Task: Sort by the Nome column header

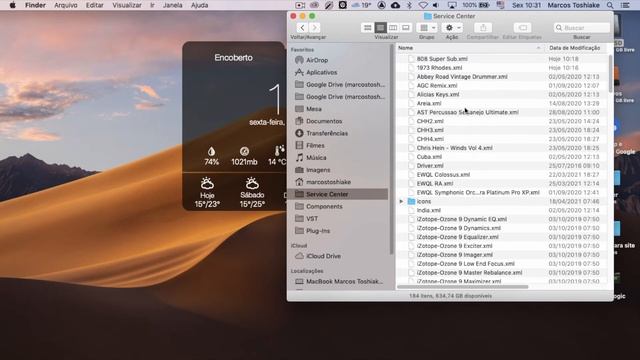Action: point(470,48)
